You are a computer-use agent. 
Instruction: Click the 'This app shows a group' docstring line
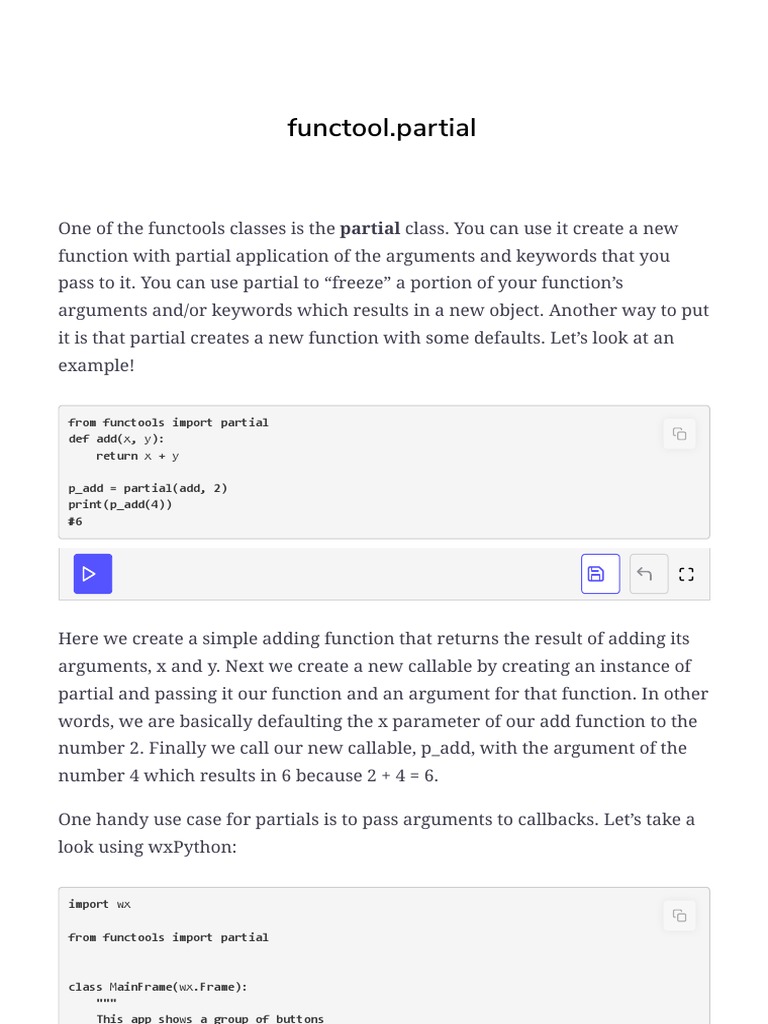[x=210, y=1018]
